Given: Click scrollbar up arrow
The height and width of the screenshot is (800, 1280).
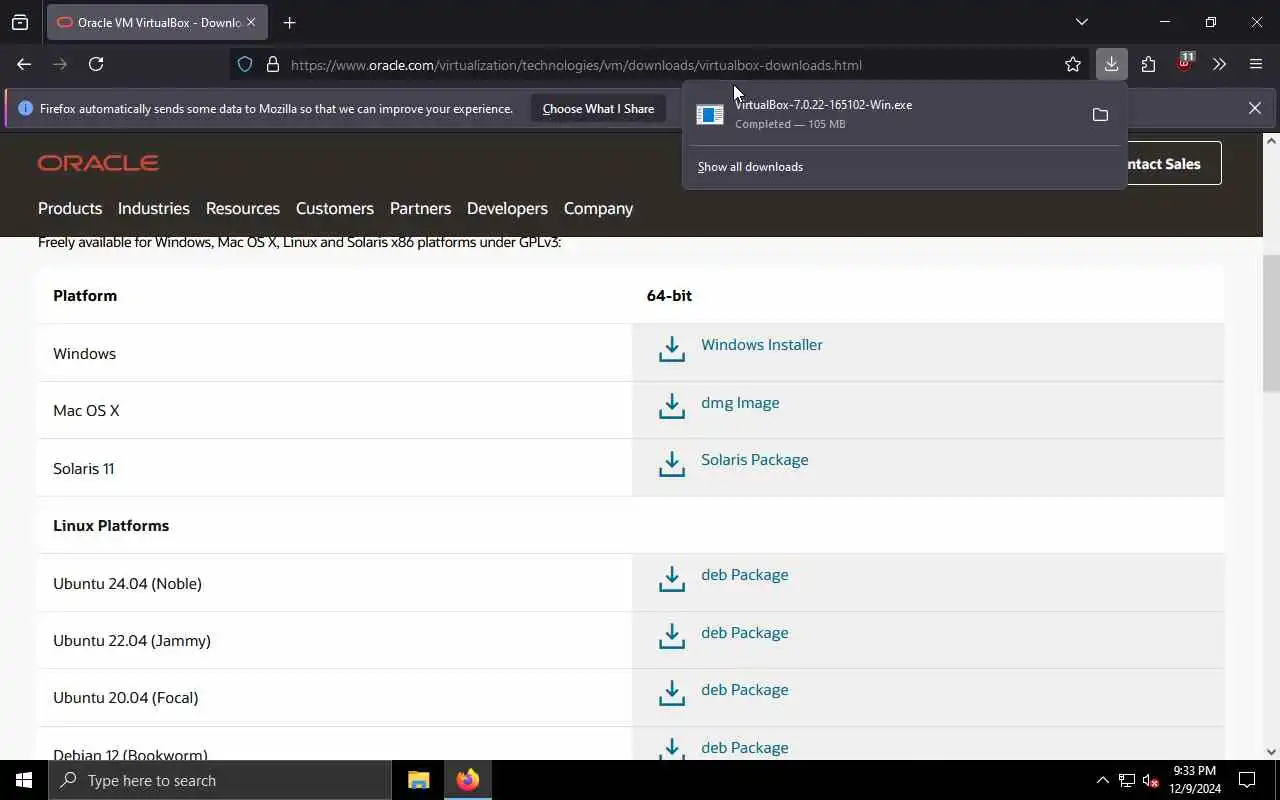Looking at the screenshot, I should pyautogui.click(x=1271, y=141).
